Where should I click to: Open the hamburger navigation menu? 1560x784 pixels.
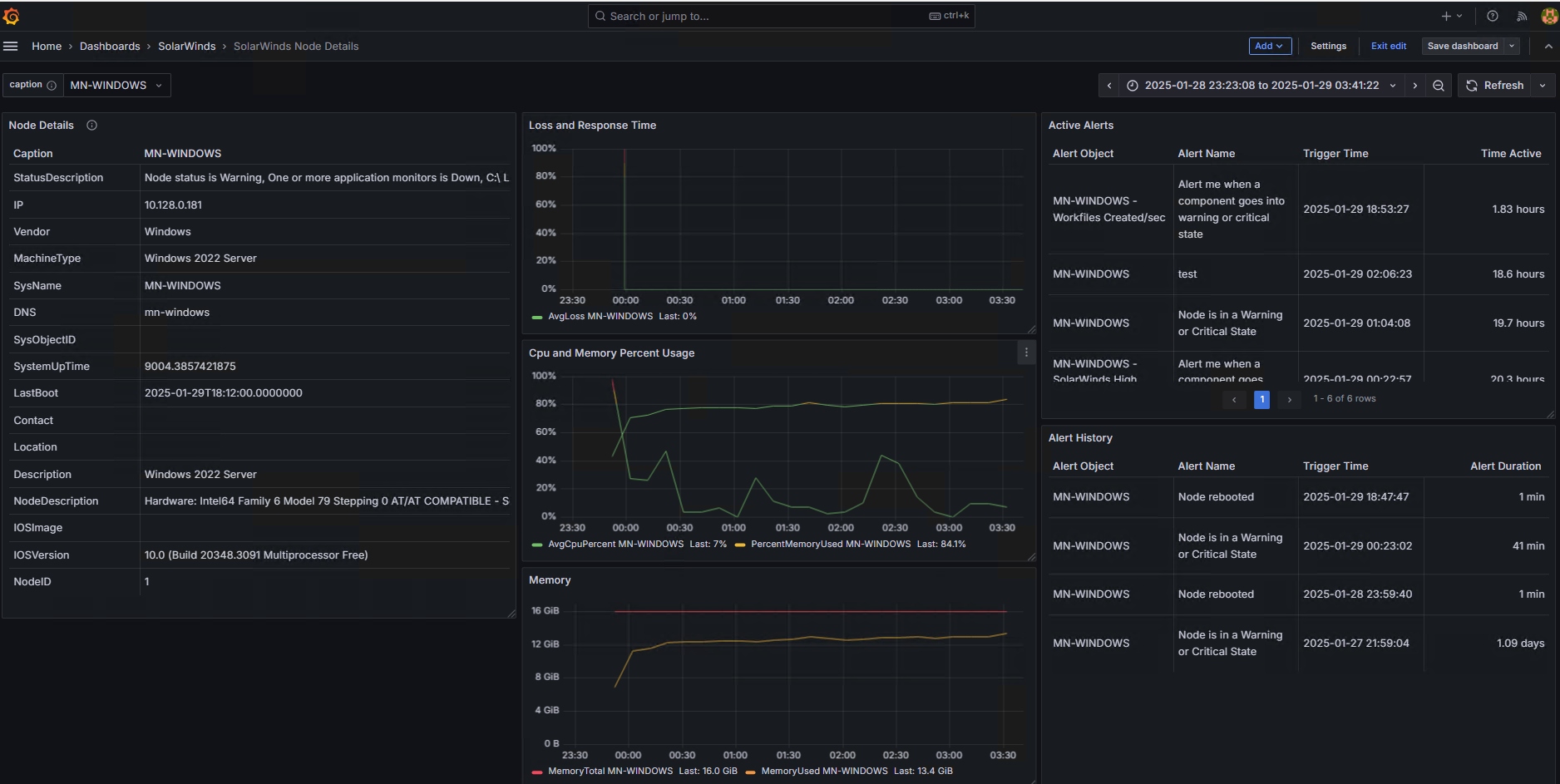tap(11, 47)
